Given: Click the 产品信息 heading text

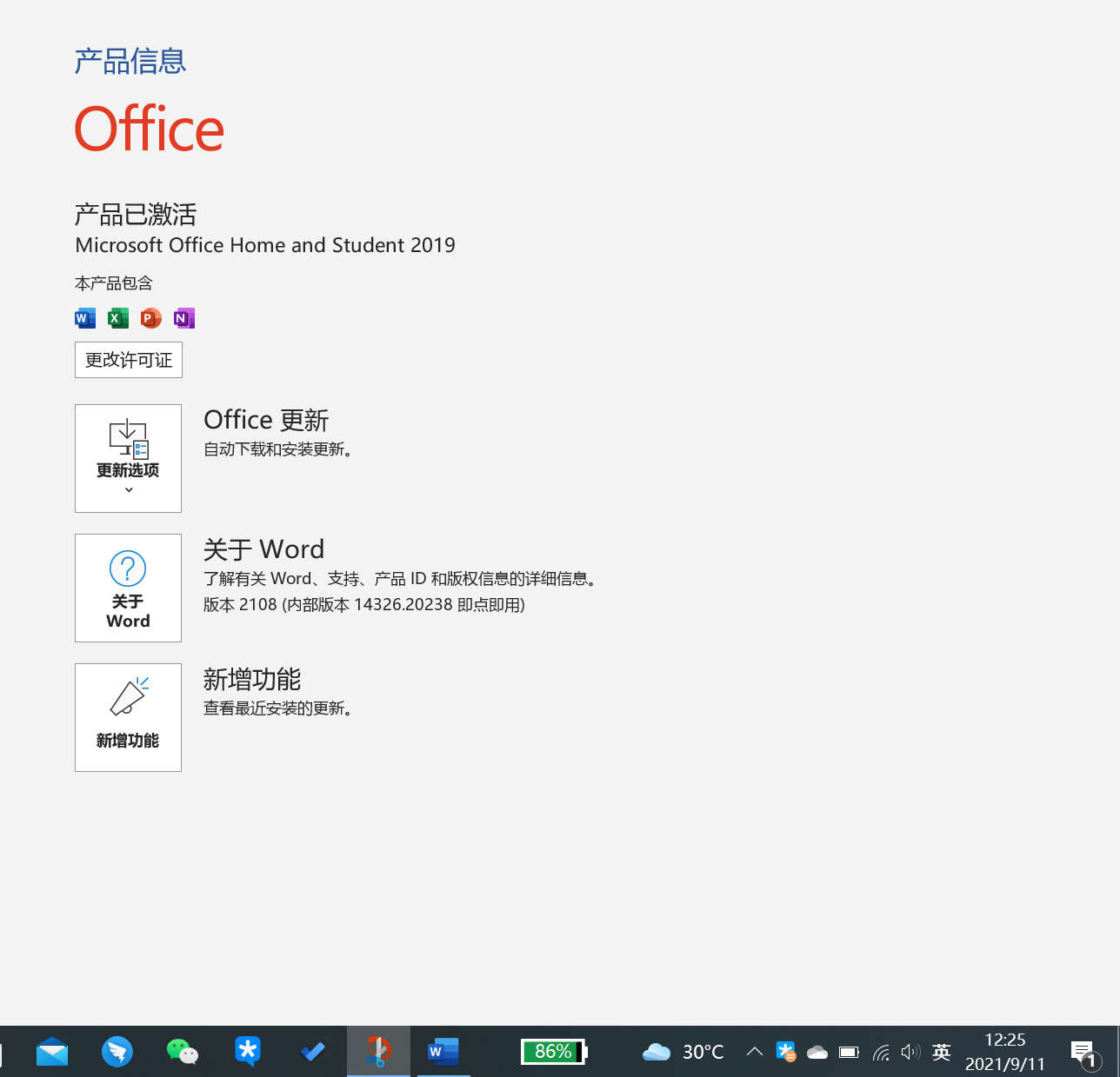Looking at the screenshot, I should pos(130,61).
